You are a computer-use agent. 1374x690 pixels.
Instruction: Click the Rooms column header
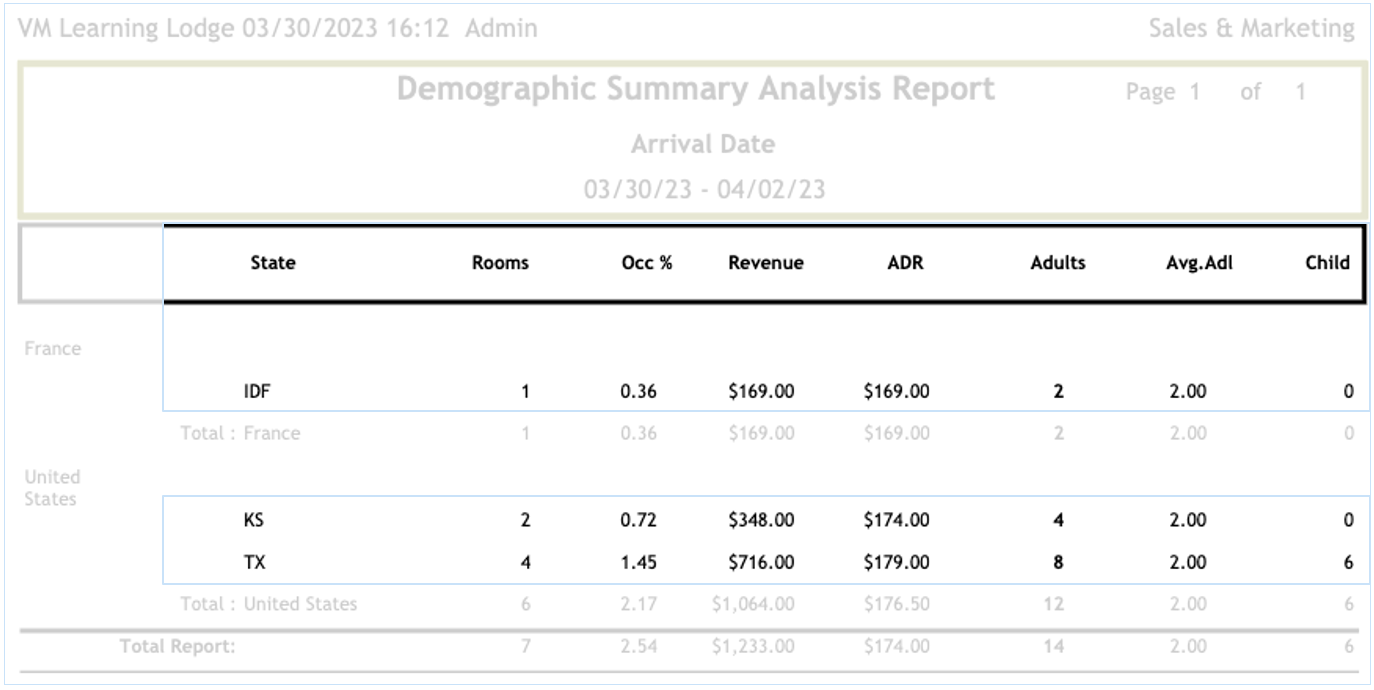[500, 263]
